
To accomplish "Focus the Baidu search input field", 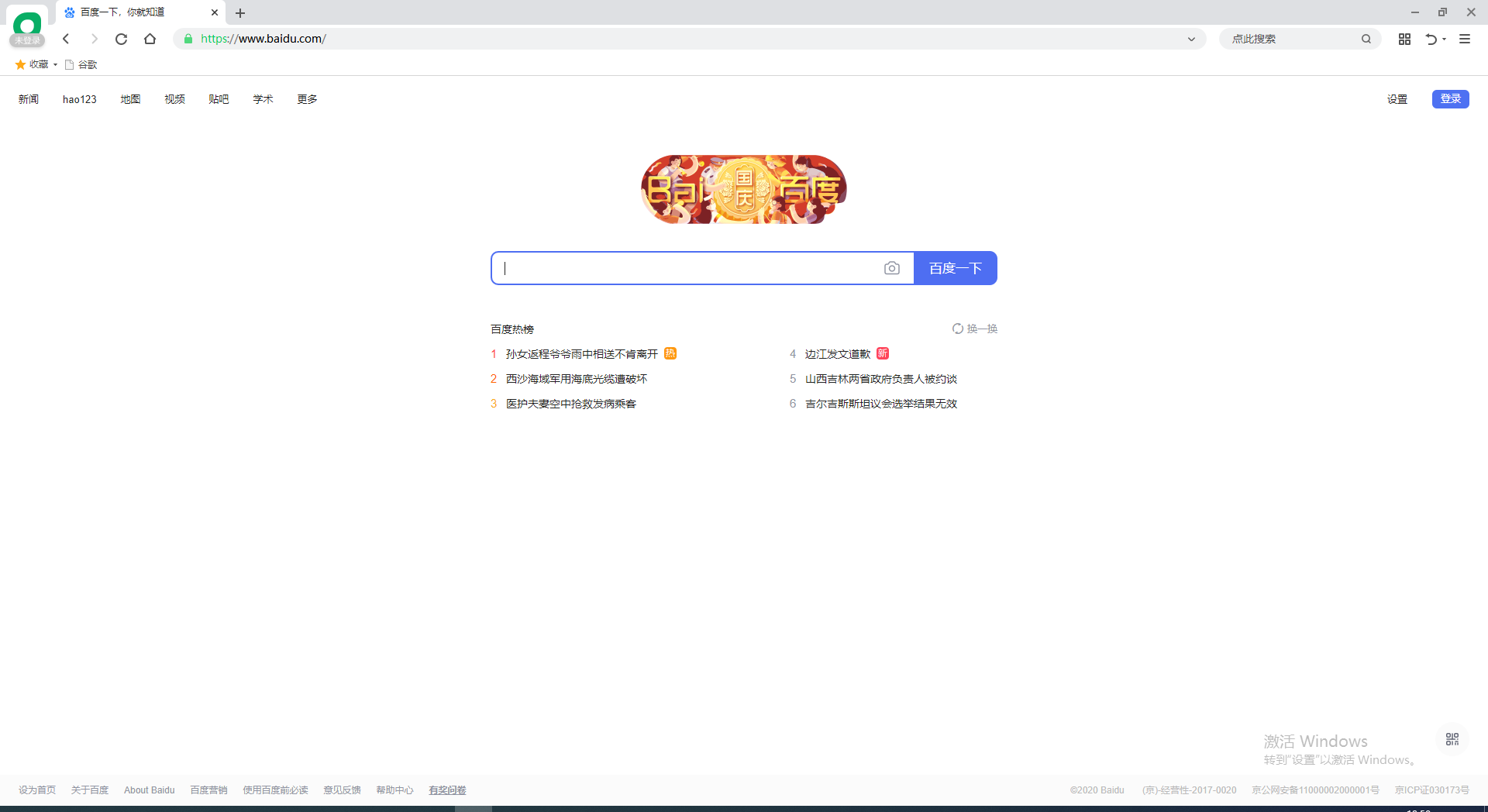I will 686,268.
